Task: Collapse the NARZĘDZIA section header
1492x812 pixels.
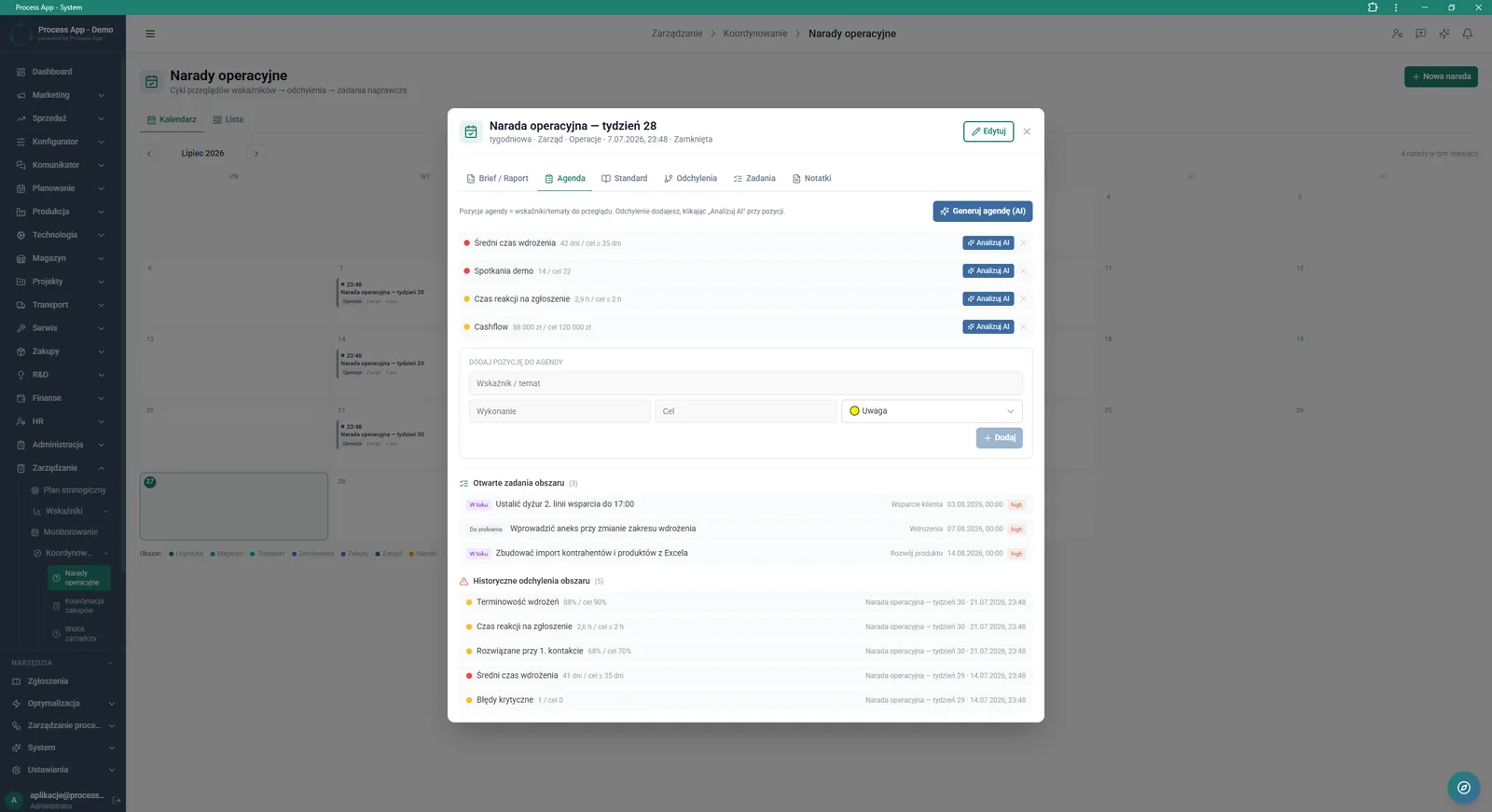Action: pos(62,663)
